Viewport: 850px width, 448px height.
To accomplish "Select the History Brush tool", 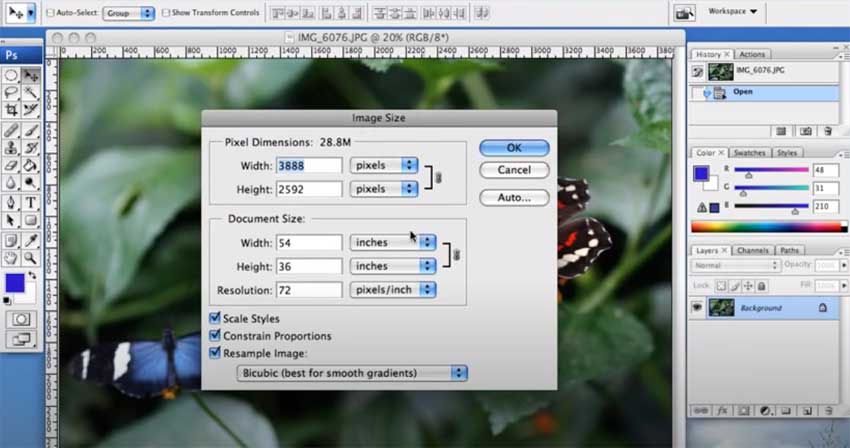I will click(31, 148).
